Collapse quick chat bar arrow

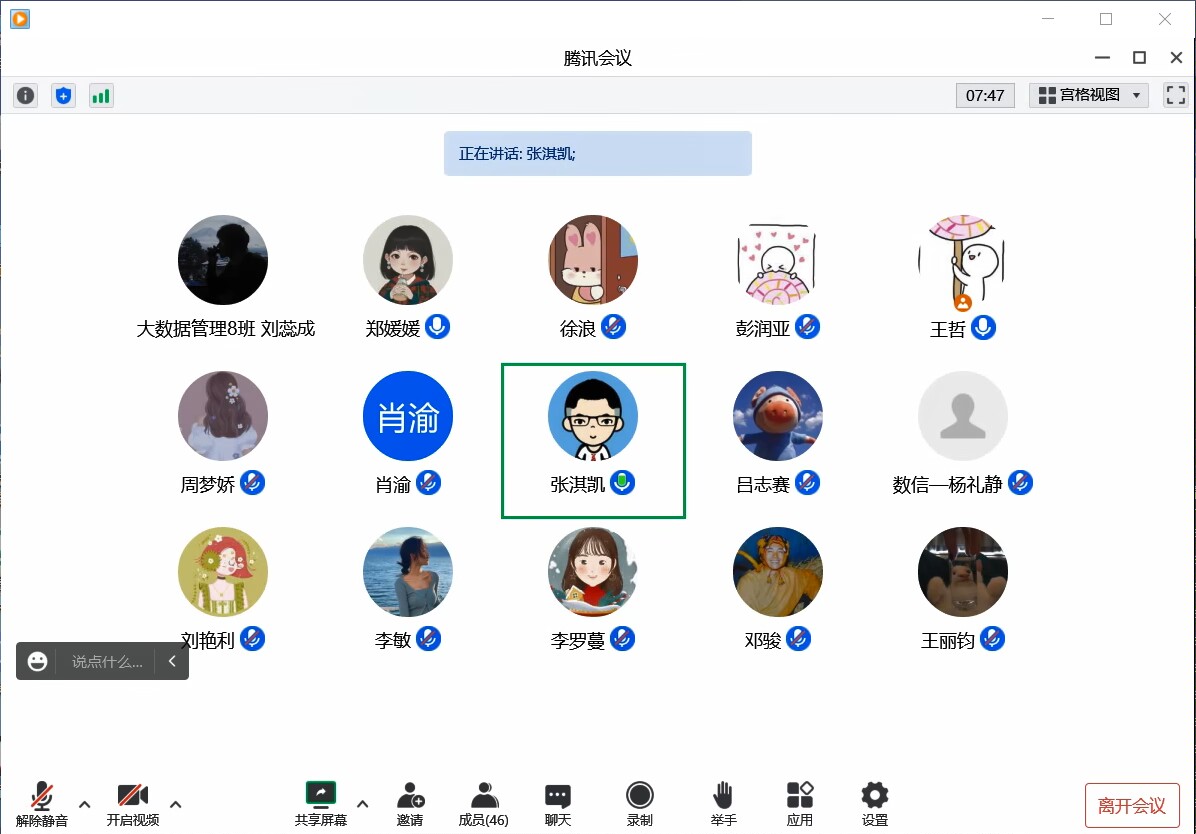(x=172, y=662)
